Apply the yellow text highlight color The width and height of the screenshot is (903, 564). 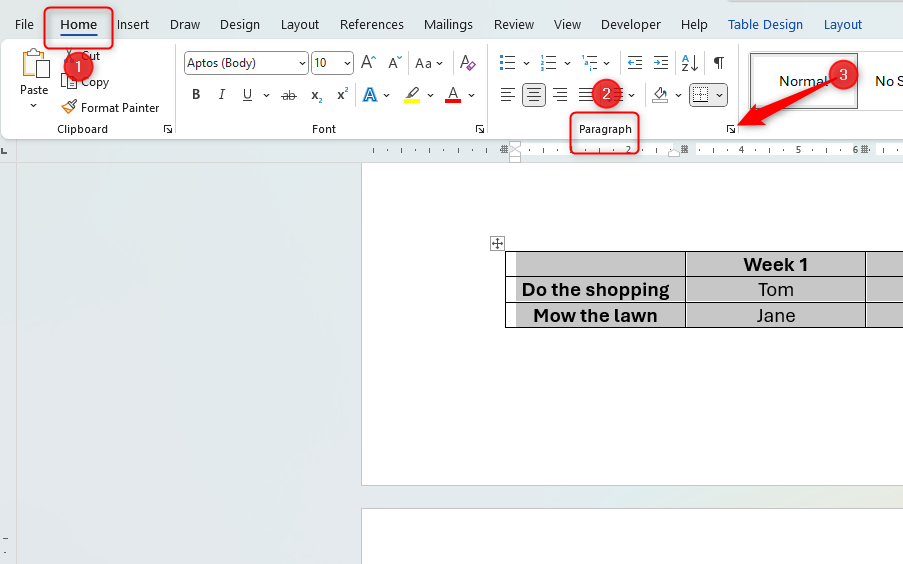(412, 95)
